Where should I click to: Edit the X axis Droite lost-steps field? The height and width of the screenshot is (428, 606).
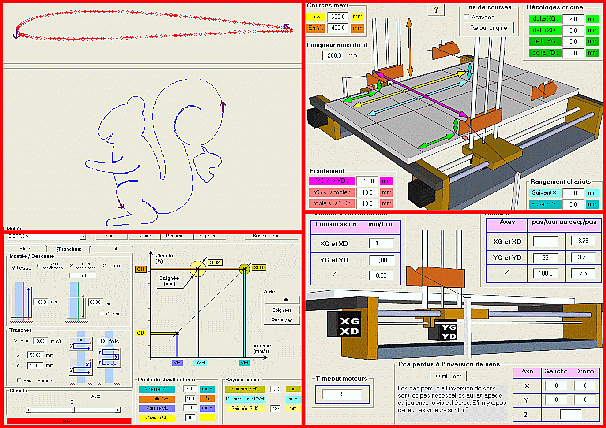click(585, 386)
